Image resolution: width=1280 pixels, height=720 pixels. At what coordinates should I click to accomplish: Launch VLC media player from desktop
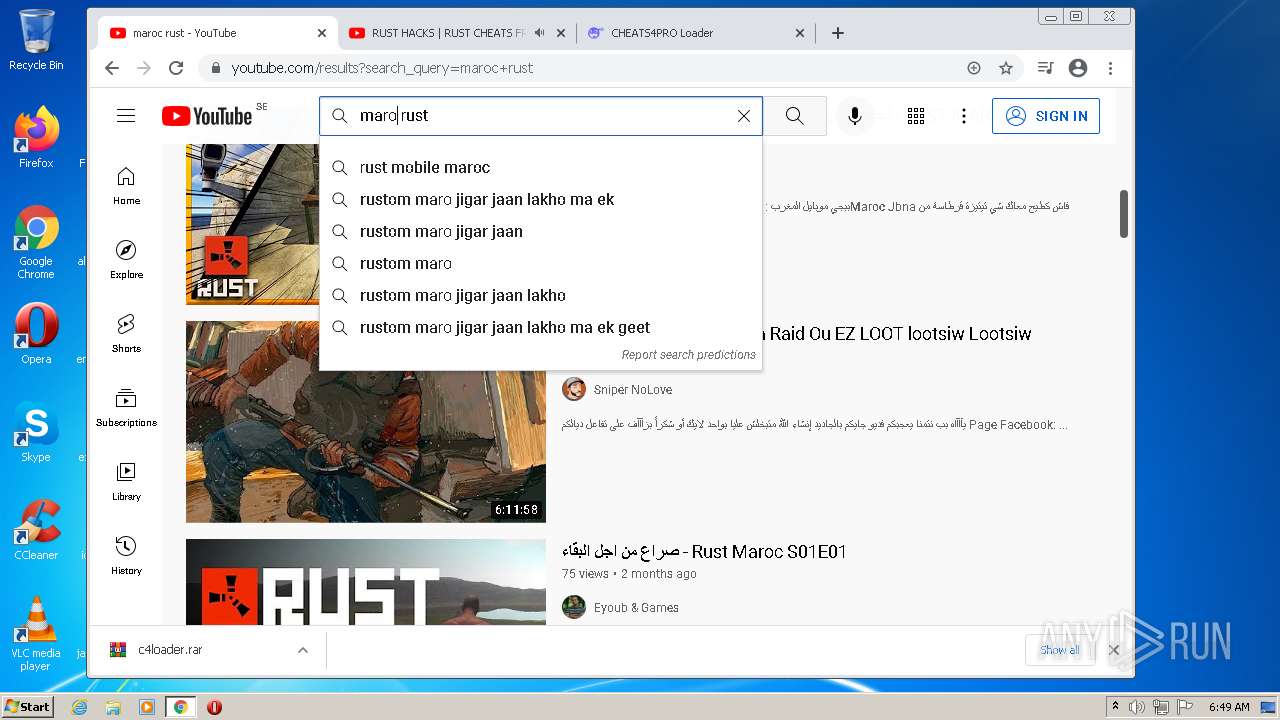tap(36, 634)
